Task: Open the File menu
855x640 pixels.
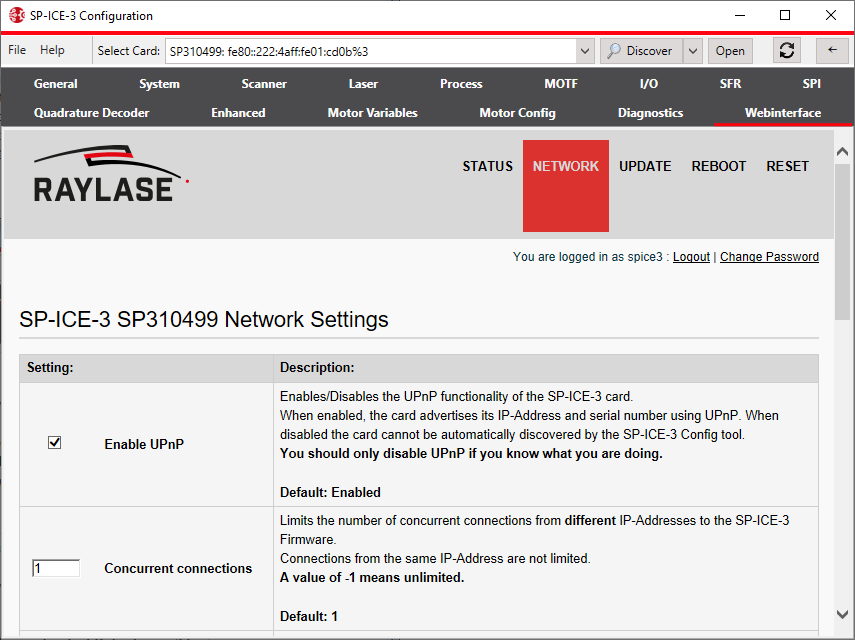Action: pyautogui.click(x=17, y=50)
